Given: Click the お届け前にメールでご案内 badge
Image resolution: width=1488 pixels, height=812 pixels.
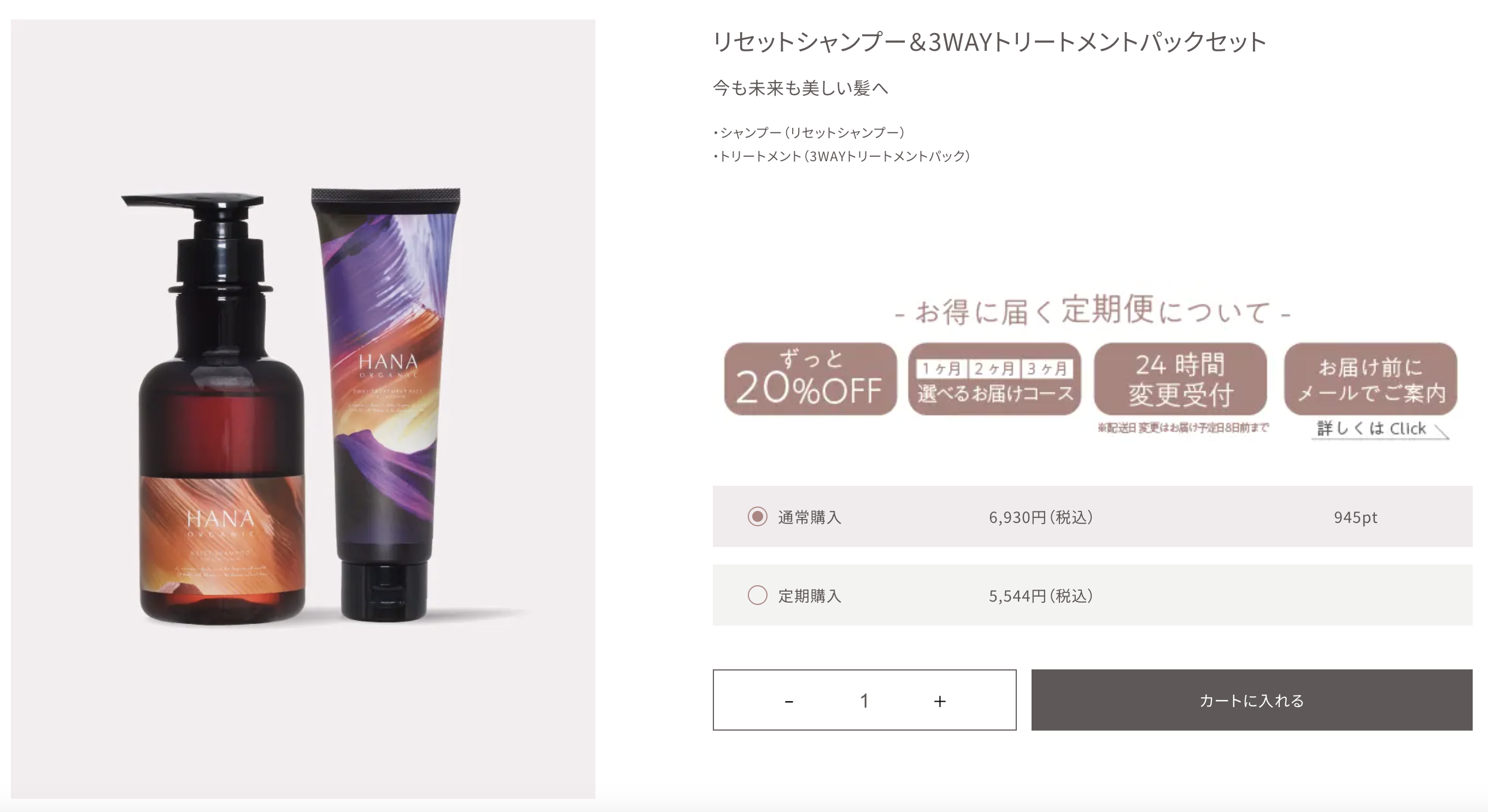Looking at the screenshot, I should point(1370,379).
